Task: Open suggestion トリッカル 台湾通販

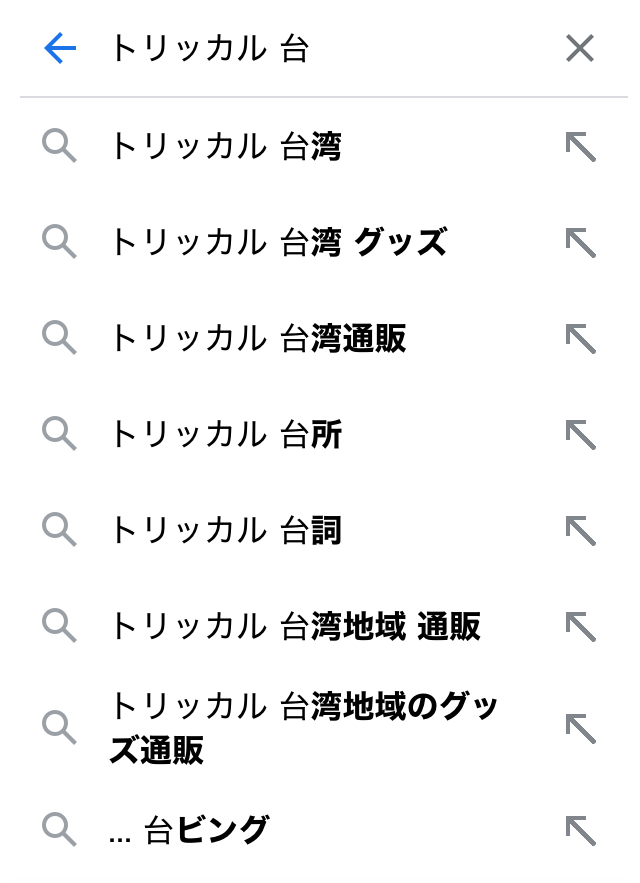Action: click(x=258, y=339)
